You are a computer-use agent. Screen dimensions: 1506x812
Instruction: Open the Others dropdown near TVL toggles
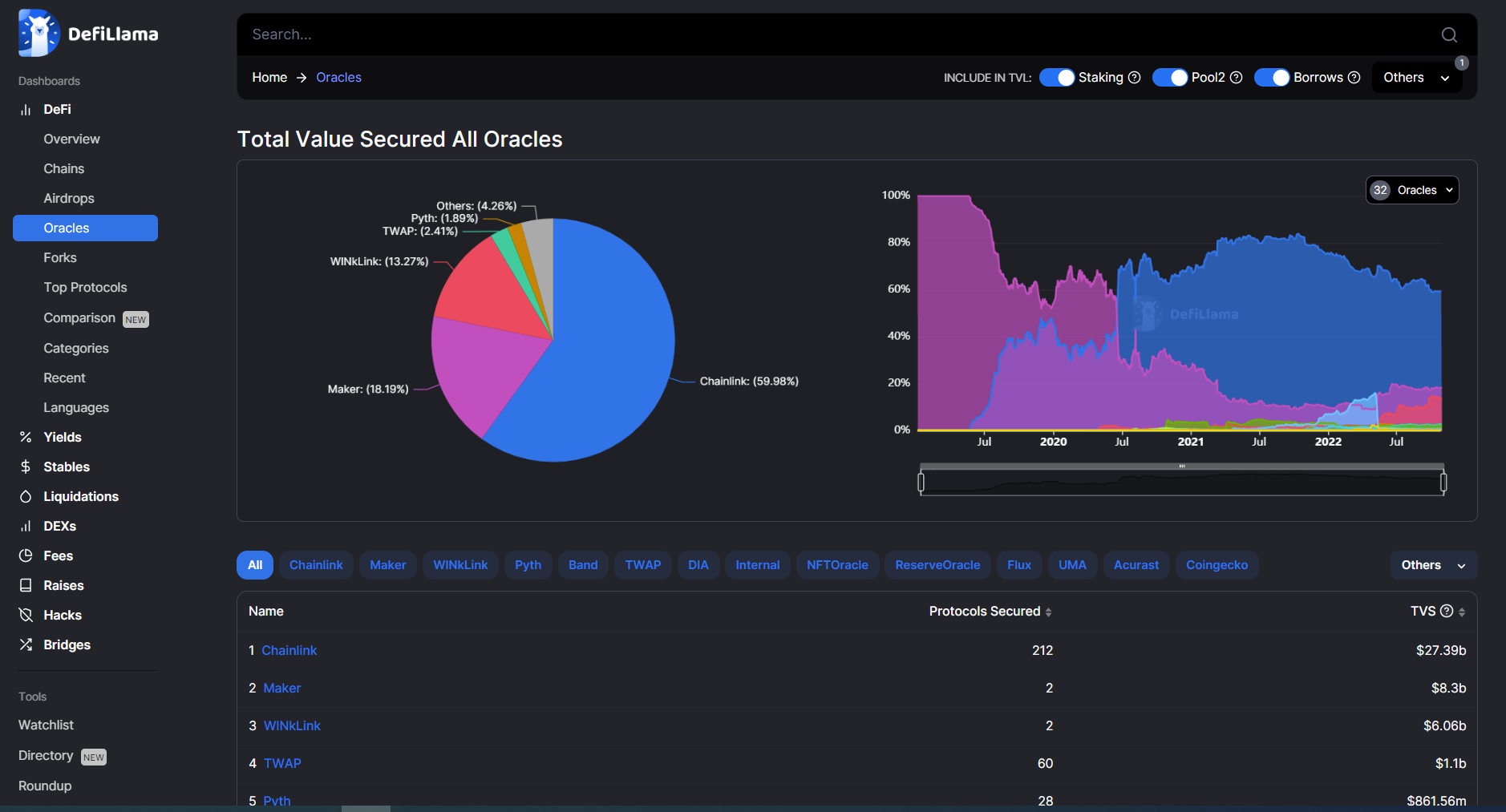[x=1415, y=77]
